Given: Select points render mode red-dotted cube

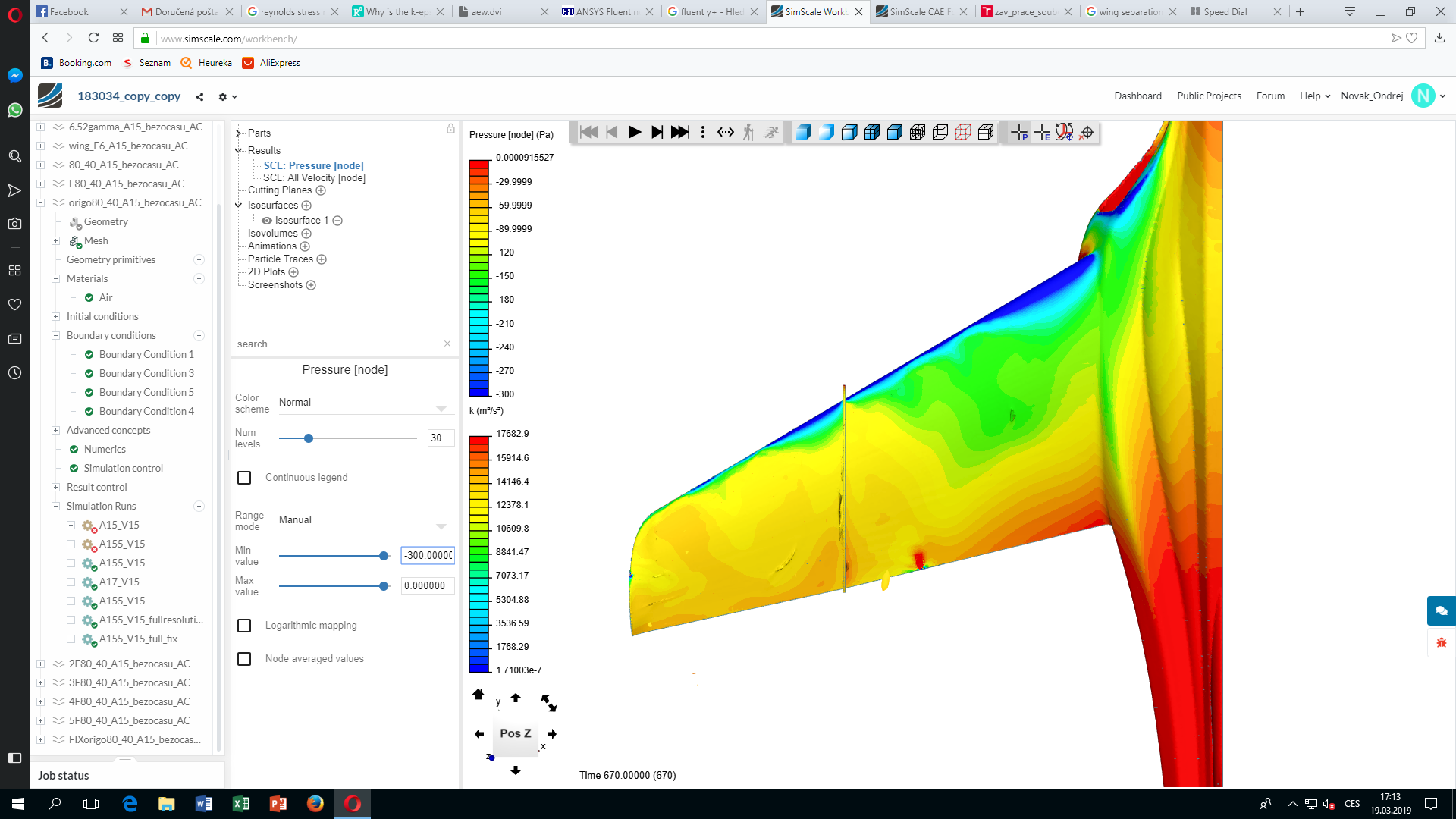Looking at the screenshot, I should [963, 133].
